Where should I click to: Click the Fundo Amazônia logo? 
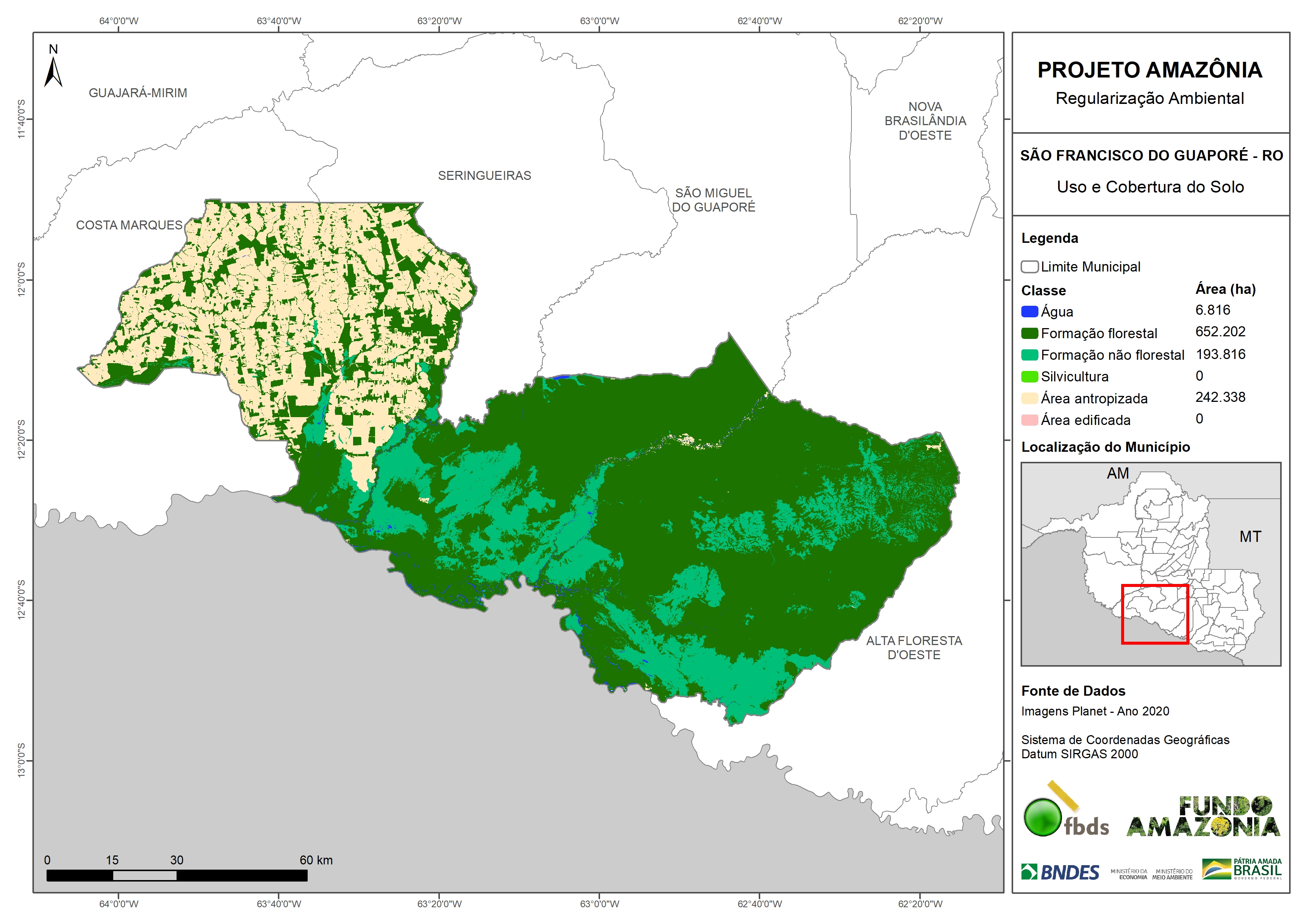[x=1204, y=817]
